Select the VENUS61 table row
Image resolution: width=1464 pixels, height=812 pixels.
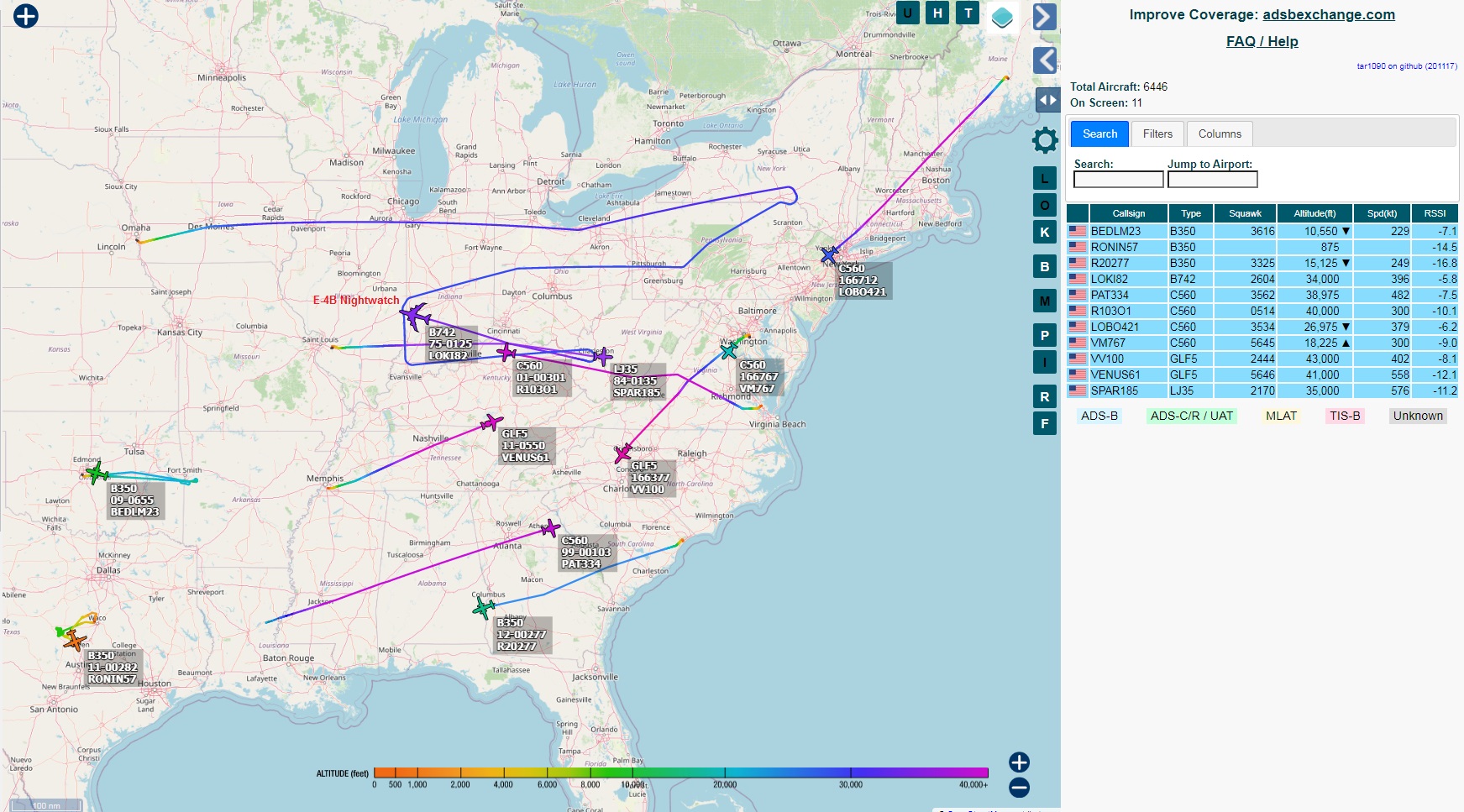click(1262, 375)
